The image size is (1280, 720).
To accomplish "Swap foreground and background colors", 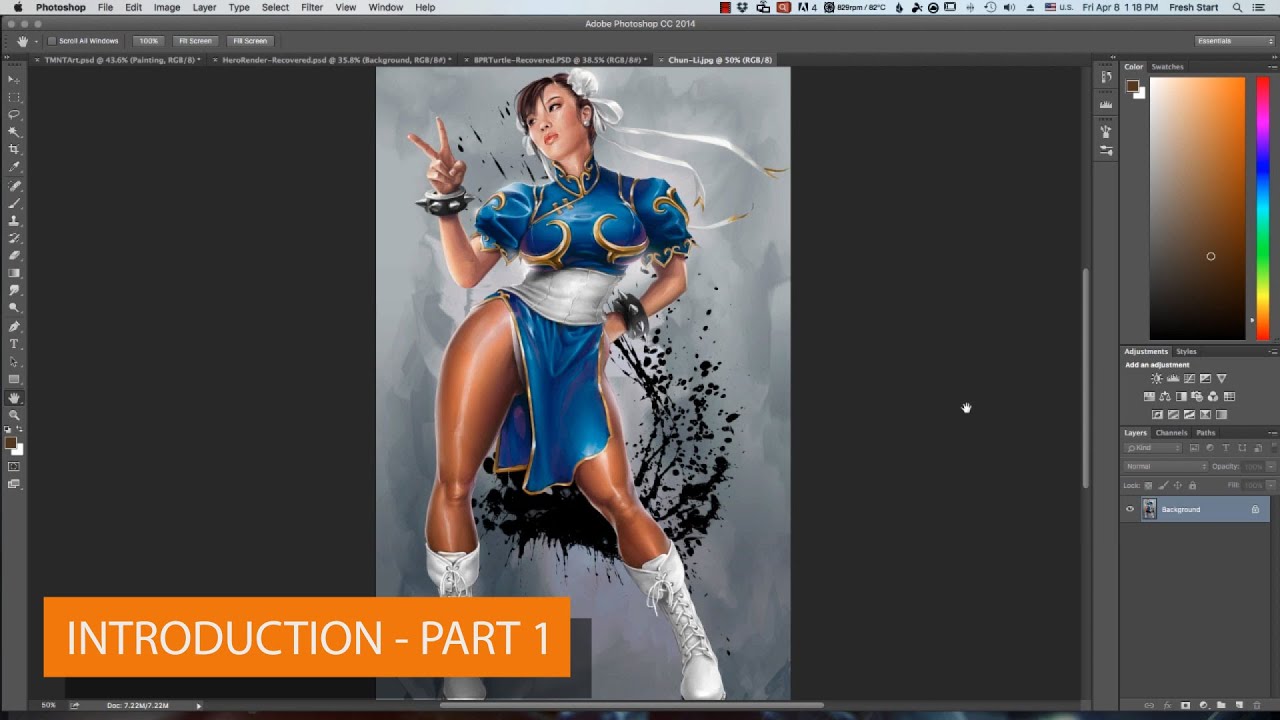I will 20,430.
